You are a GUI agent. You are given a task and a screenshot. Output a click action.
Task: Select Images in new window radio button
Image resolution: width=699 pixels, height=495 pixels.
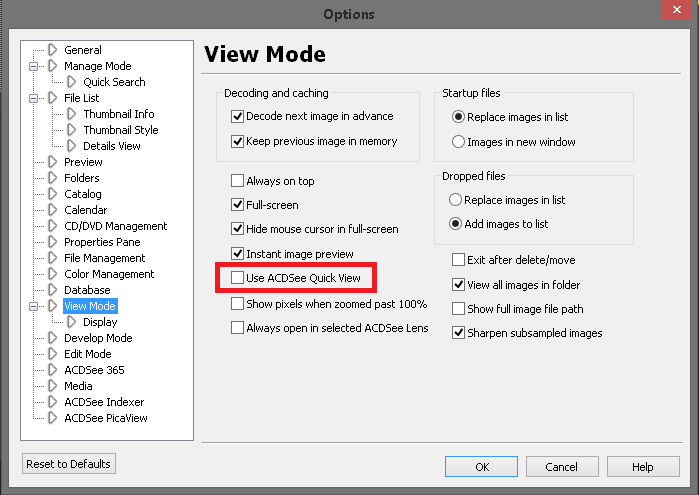(x=458, y=142)
